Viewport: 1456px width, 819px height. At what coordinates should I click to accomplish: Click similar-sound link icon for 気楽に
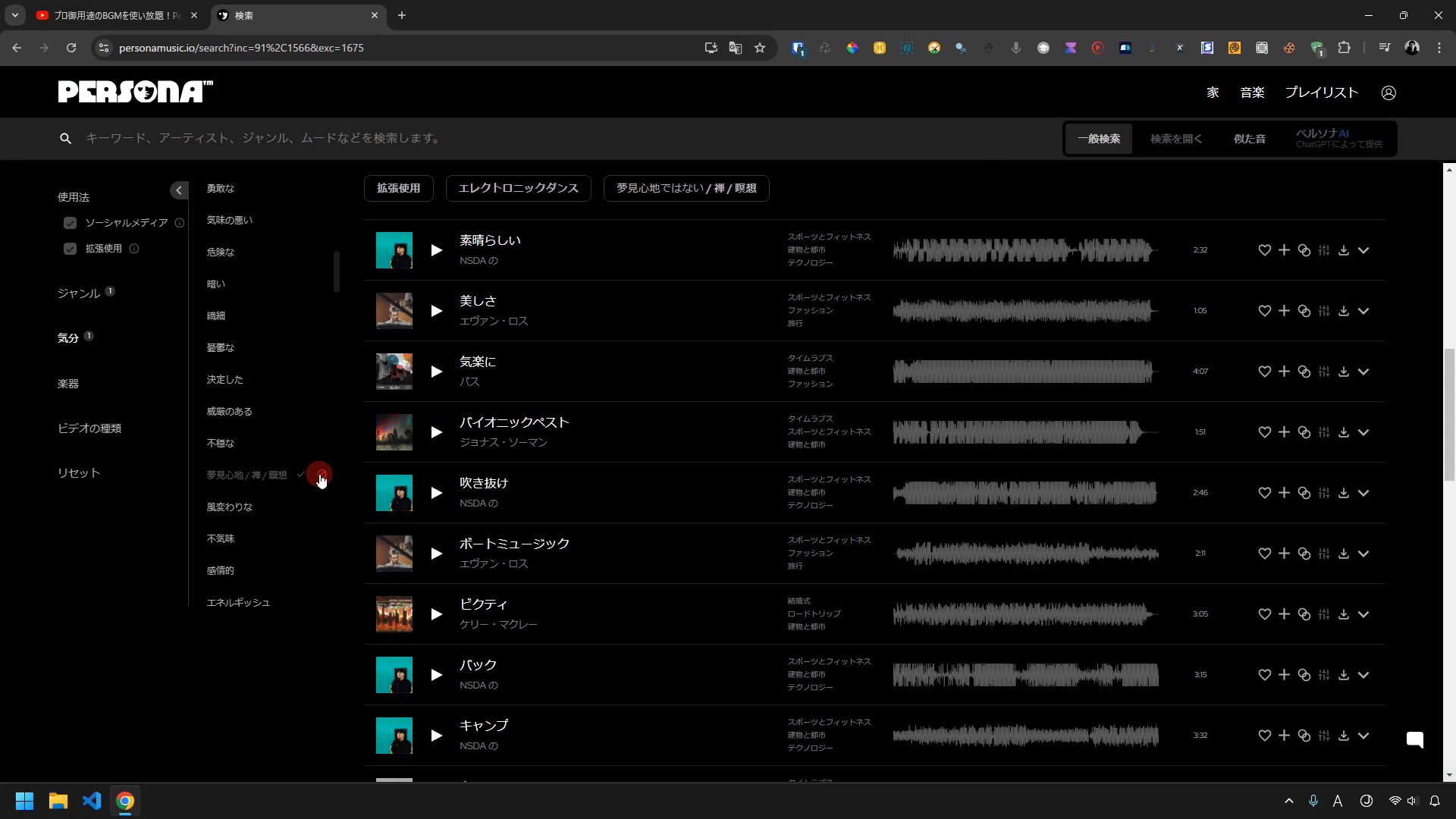[x=1304, y=372]
